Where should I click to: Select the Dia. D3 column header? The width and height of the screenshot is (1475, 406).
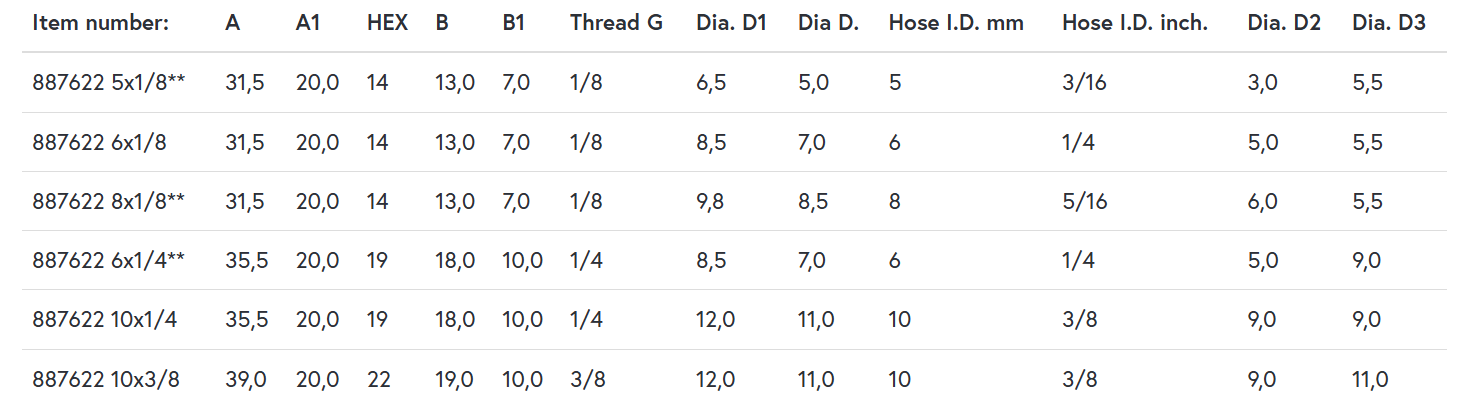tap(1388, 23)
